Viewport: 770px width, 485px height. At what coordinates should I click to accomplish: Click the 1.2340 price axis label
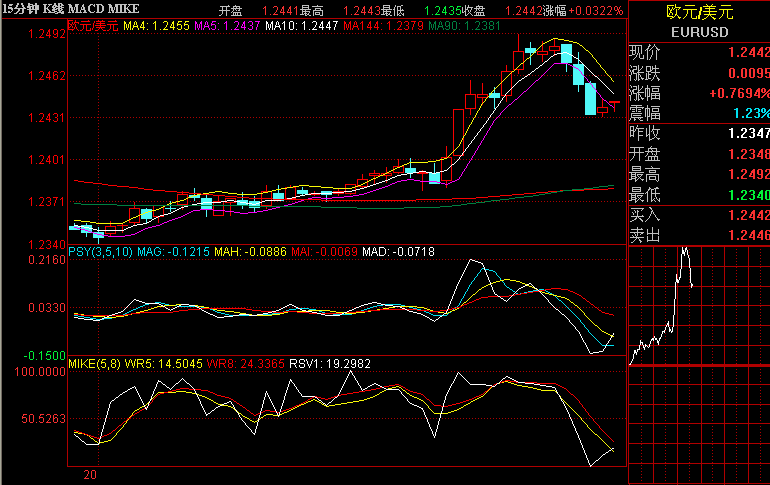(47, 244)
